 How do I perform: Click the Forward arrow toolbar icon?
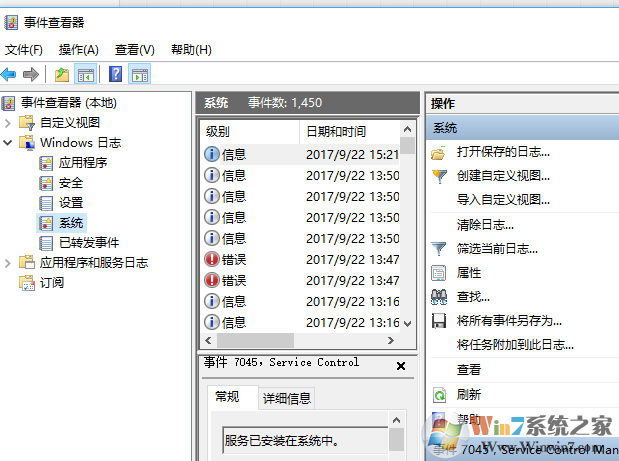point(31,74)
